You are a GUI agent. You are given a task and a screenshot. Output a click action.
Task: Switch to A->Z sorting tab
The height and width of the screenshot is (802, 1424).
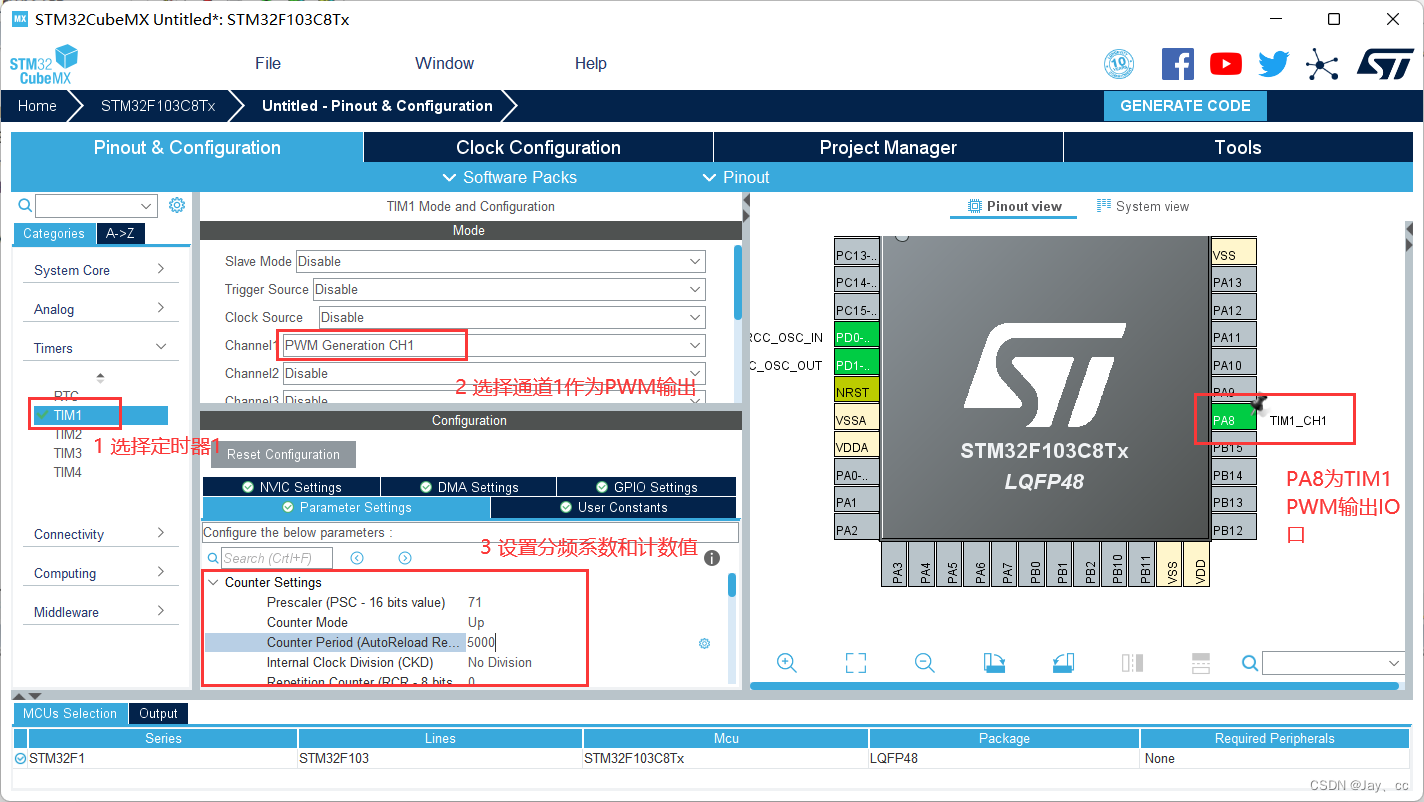click(120, 233)
